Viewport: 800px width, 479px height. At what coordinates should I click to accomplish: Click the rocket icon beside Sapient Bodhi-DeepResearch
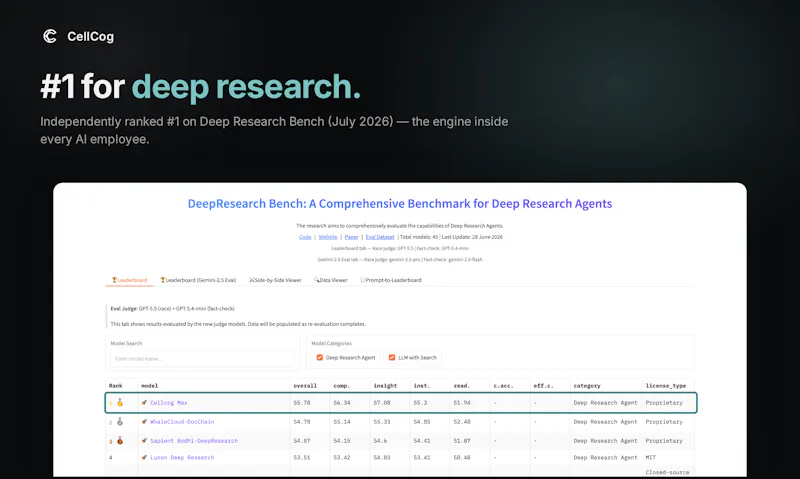[144, 440]
